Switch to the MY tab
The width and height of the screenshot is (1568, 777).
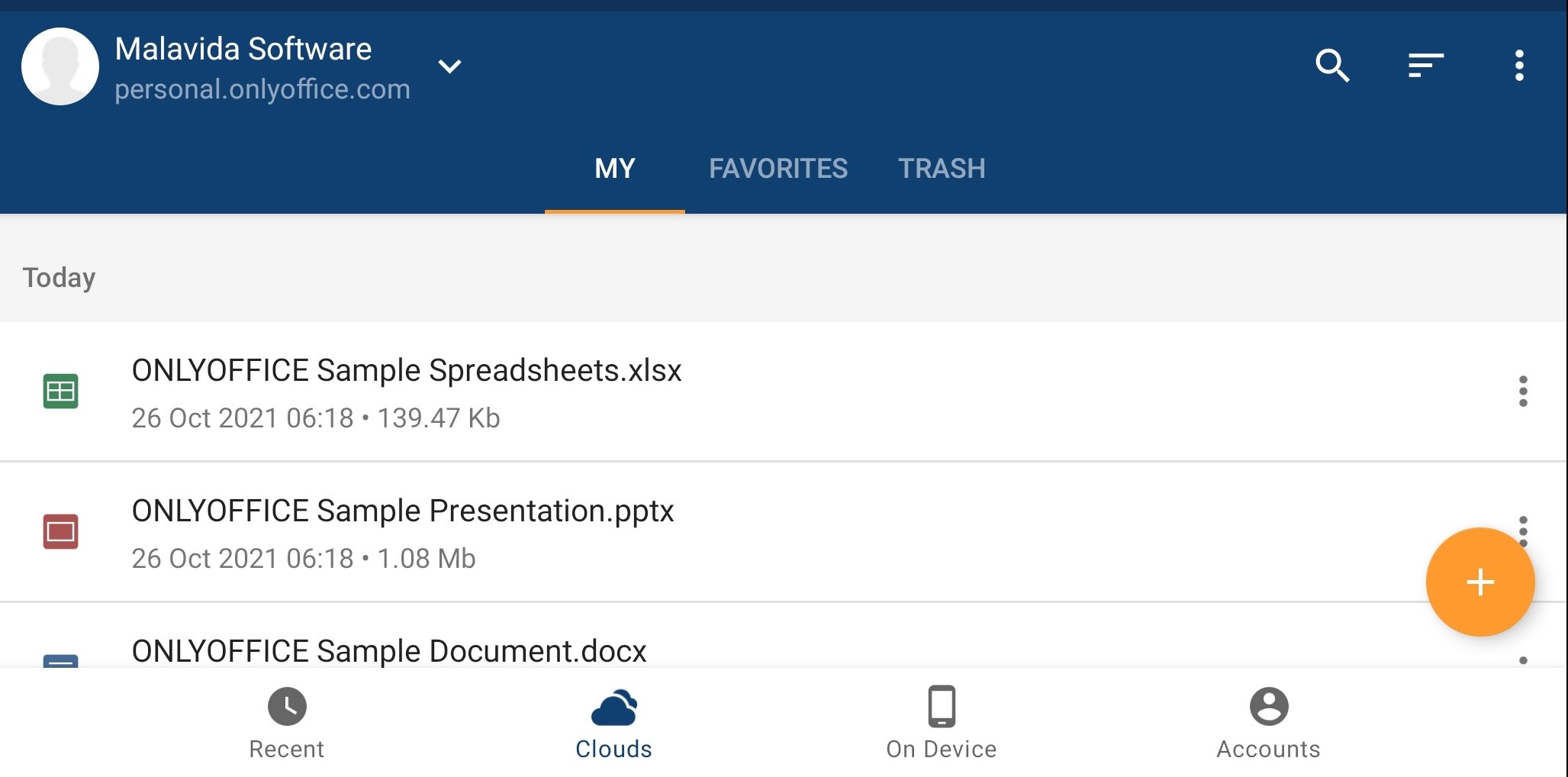coord(615,169)
